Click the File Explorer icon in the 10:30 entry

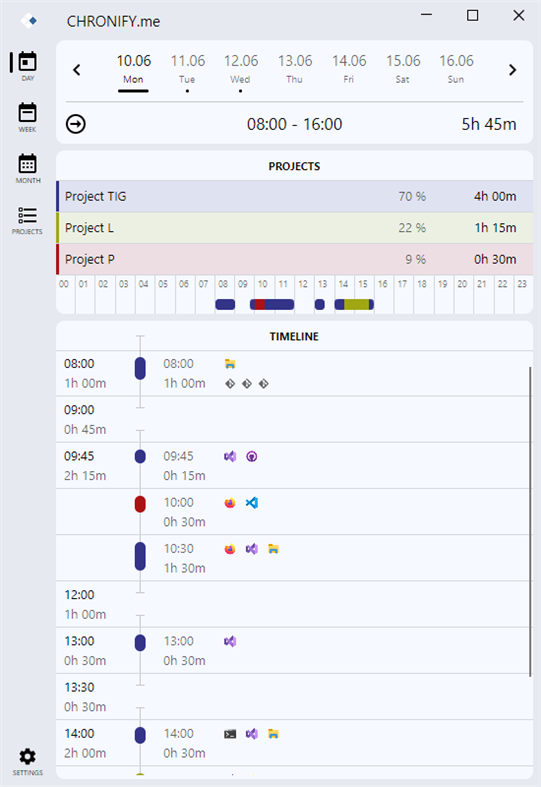tap(274, 549)
